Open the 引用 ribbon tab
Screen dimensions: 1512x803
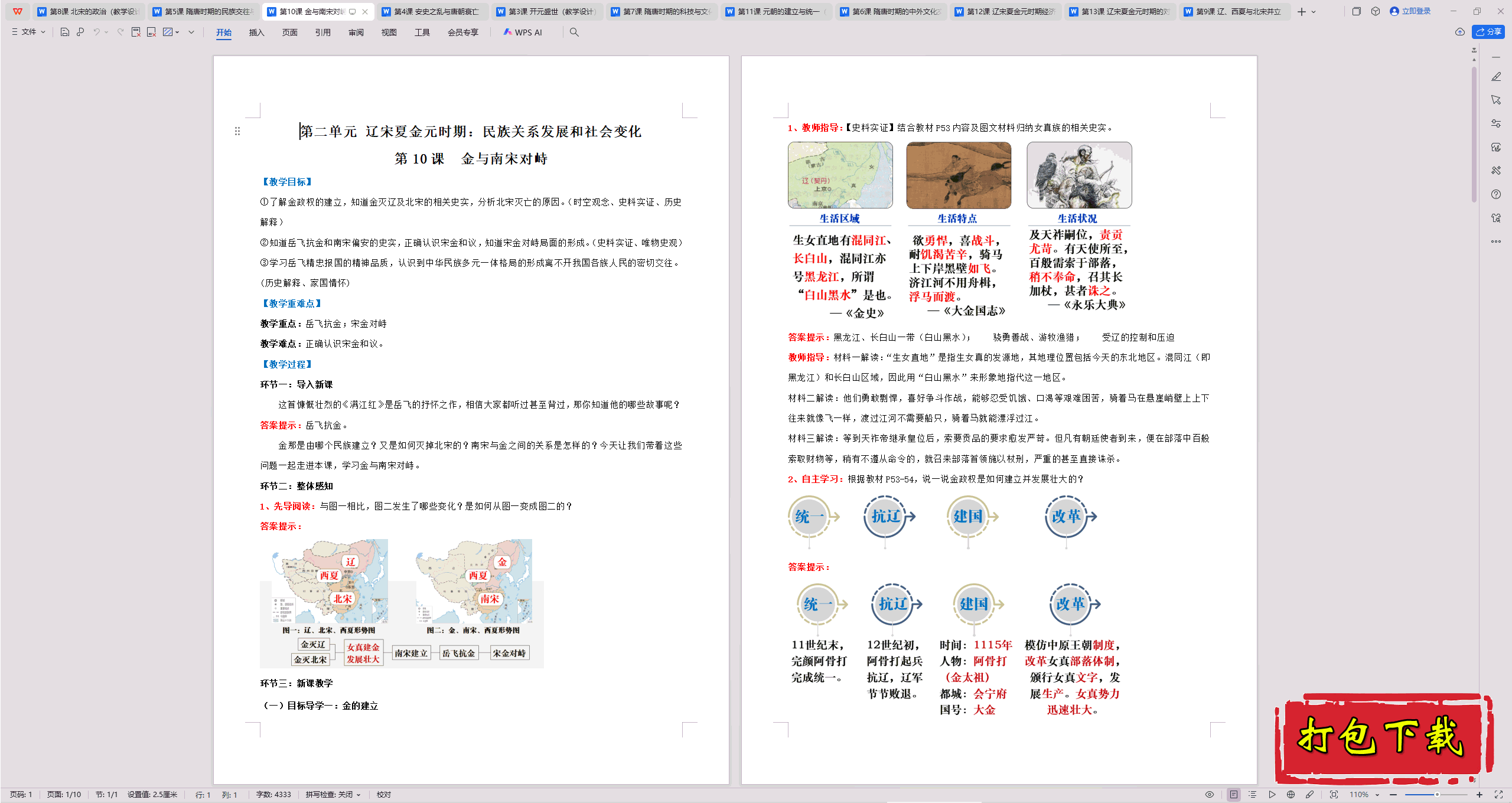(322, 32)
